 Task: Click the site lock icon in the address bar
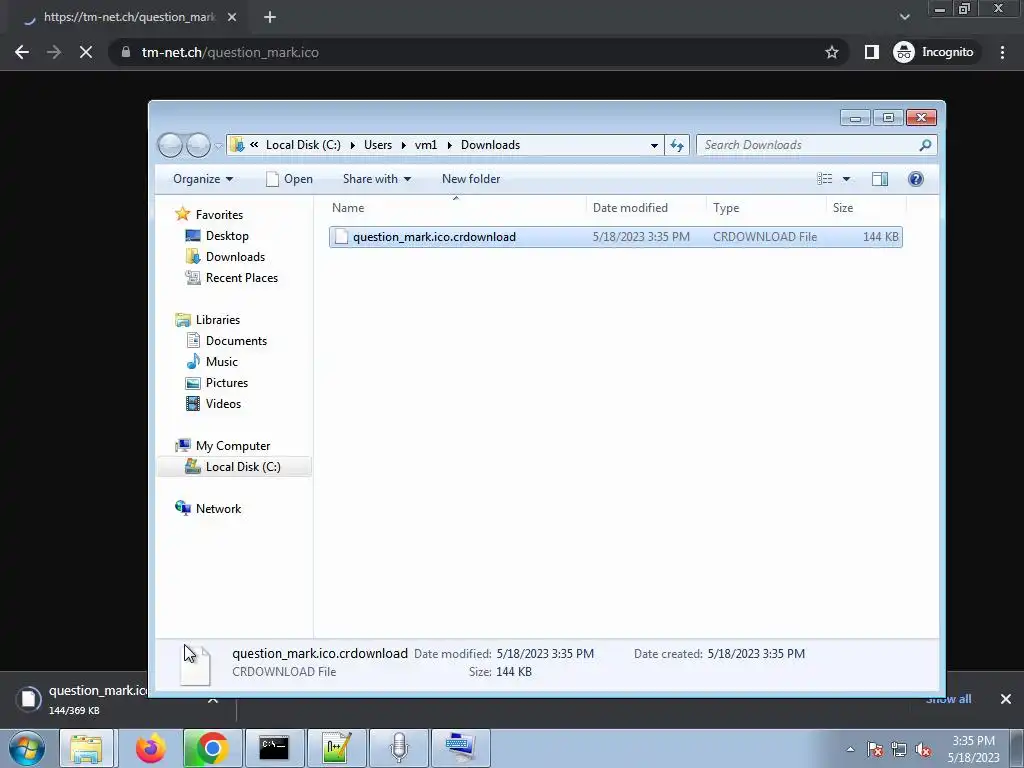point(126,52)
